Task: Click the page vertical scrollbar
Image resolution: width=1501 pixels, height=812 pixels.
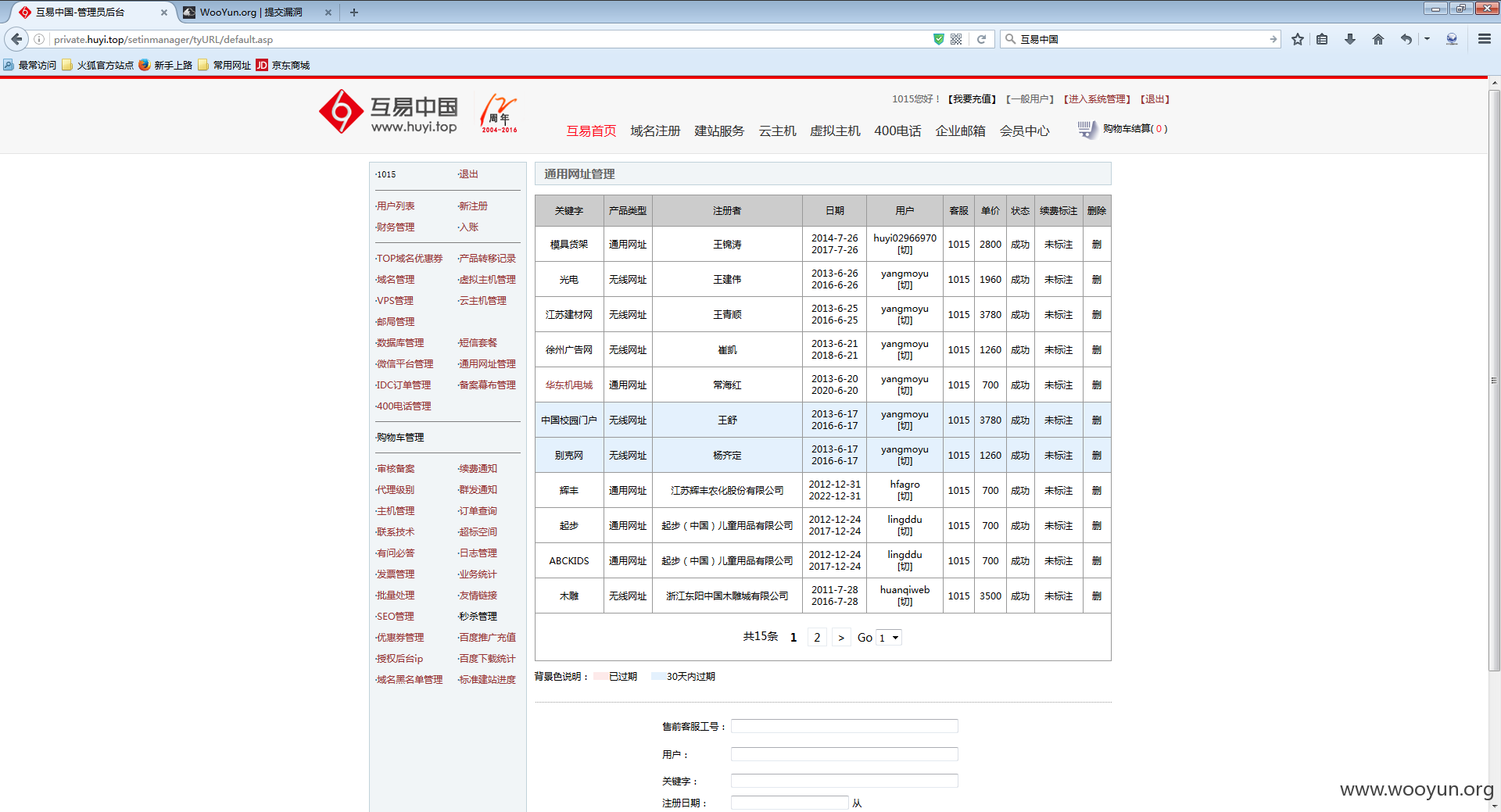Action: click(x=1494, y=380)
